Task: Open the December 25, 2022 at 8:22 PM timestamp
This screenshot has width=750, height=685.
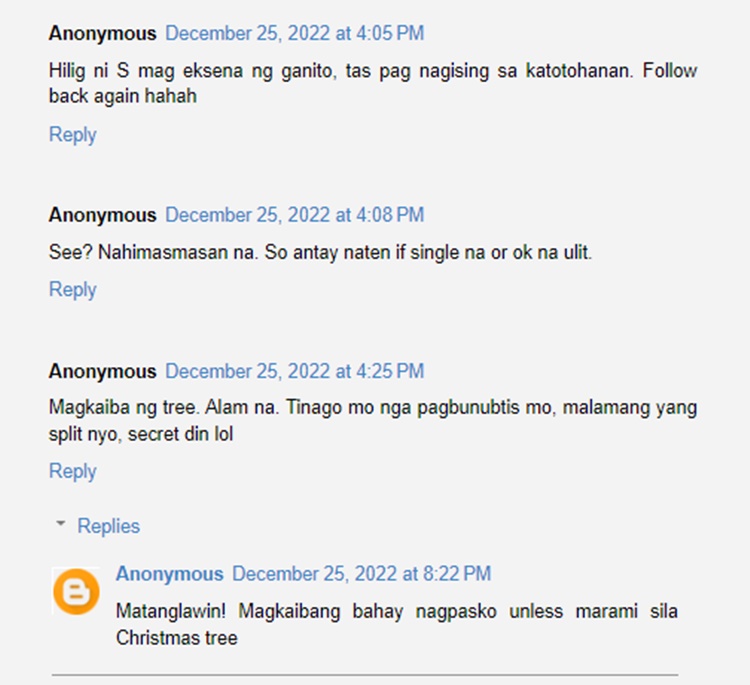Action: tap(362, 574)
